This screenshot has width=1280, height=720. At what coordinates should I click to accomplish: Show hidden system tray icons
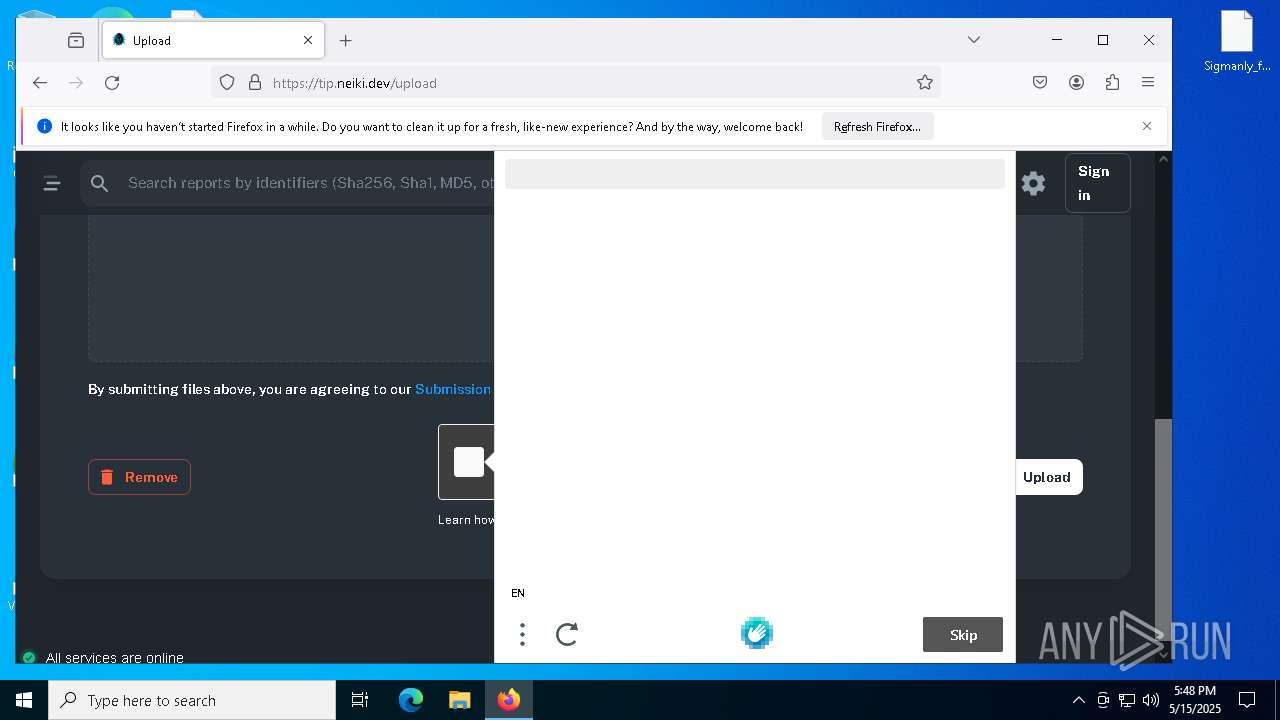click(x=1078, y=700)
